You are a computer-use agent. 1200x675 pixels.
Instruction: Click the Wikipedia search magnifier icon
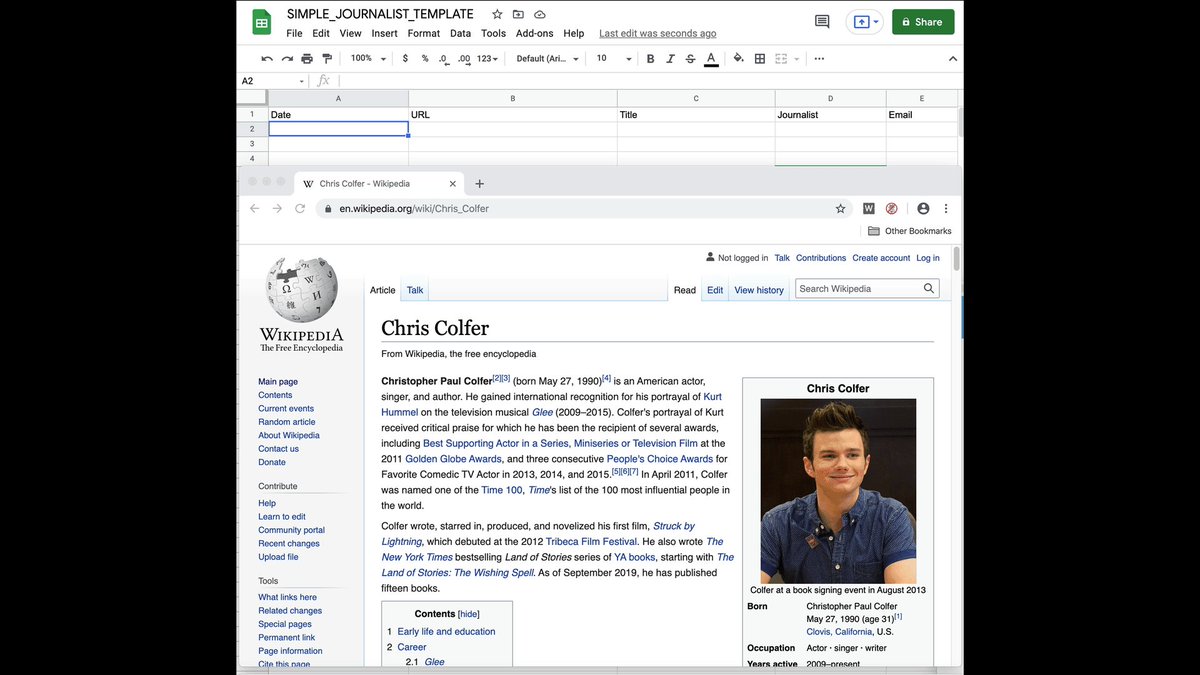[x=929, y=289]
